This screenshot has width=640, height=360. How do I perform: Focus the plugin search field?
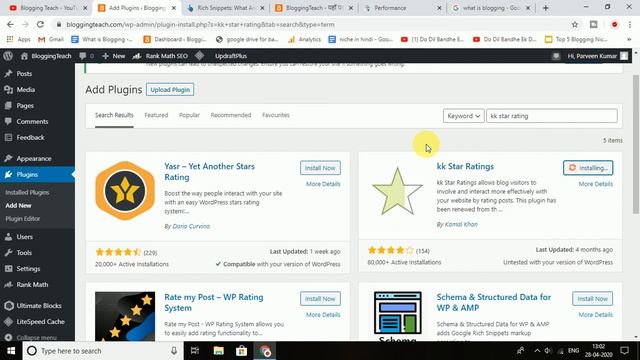point(552,116)
